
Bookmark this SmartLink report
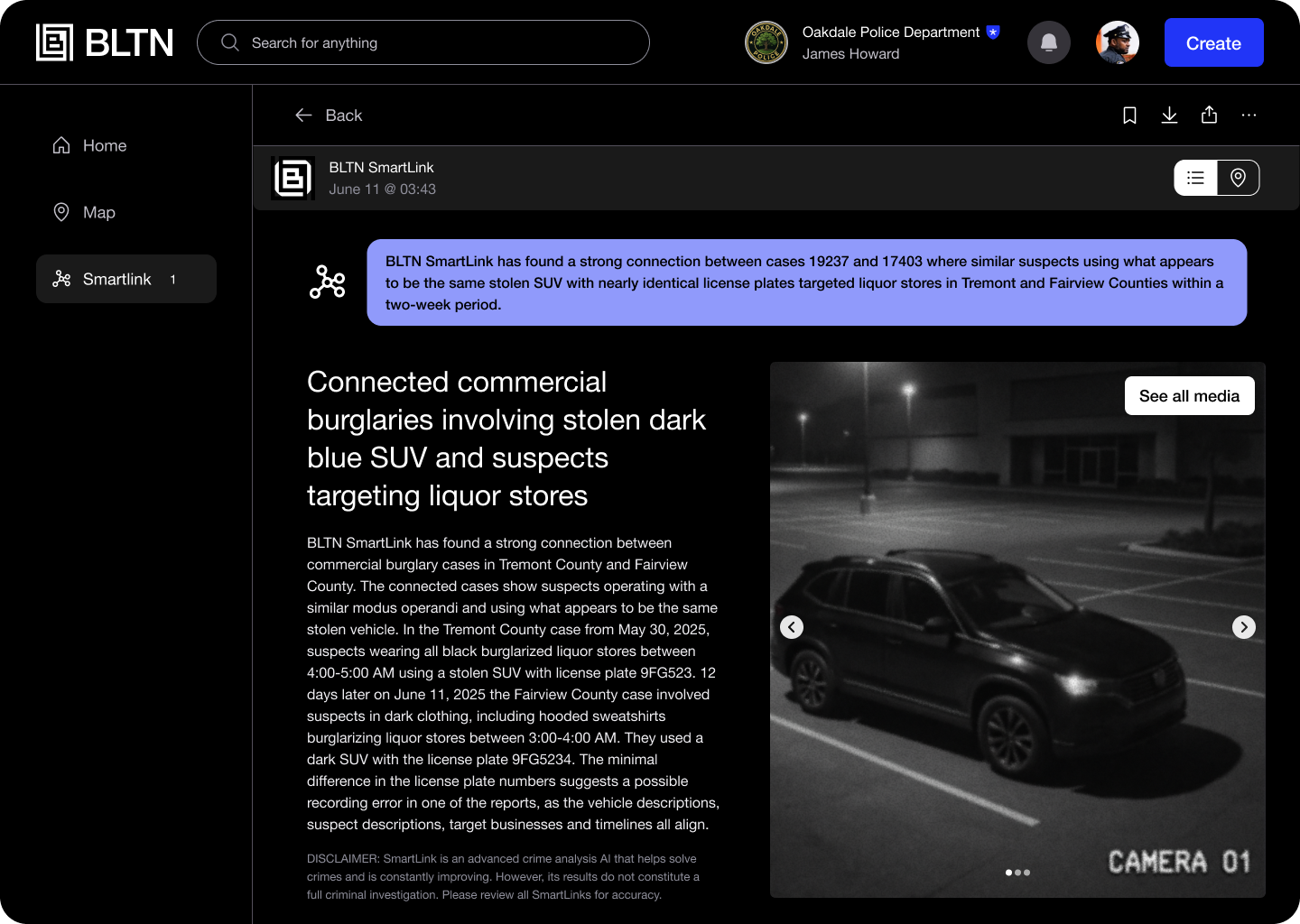click(1129, 115)
